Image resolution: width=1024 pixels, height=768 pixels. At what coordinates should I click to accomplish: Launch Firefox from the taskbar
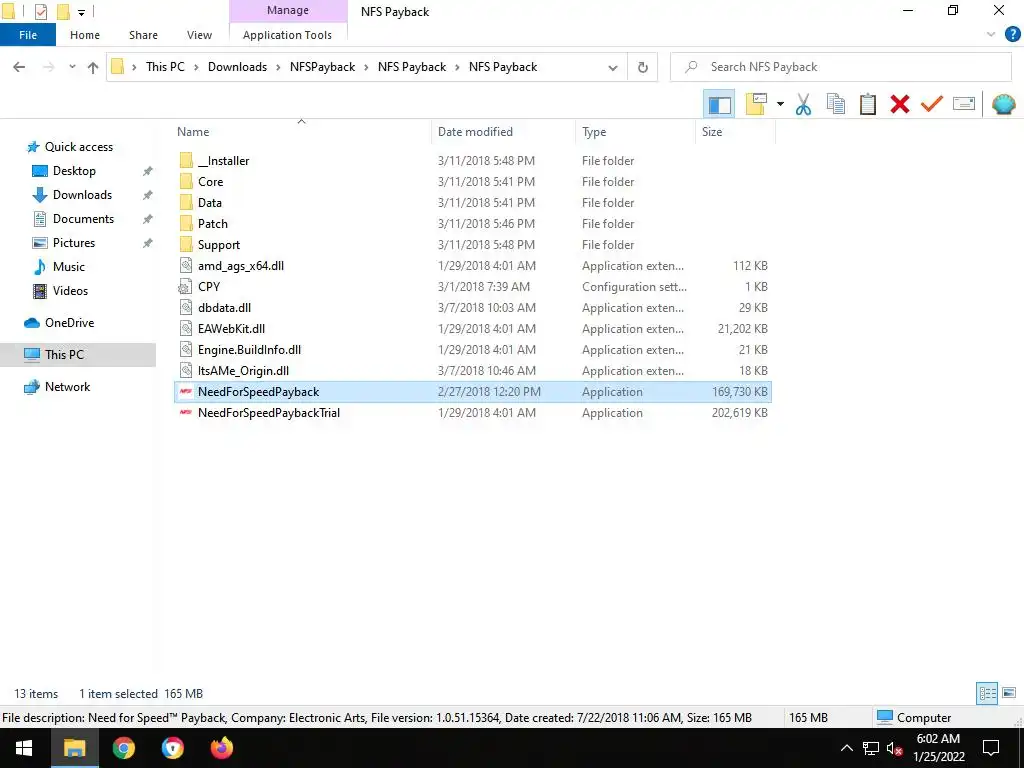click(221, 748)
